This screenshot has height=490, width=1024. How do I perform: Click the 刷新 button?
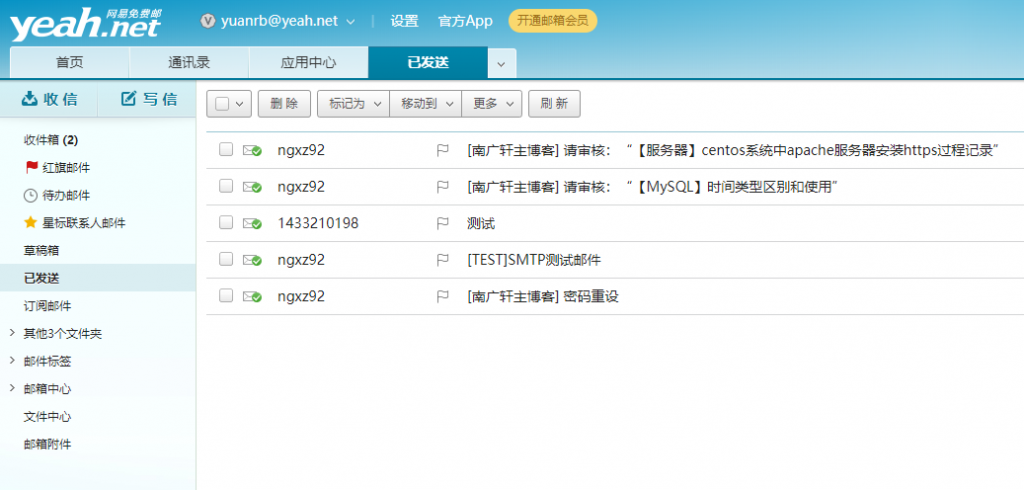pyautogui.click(x=554, y=104)
